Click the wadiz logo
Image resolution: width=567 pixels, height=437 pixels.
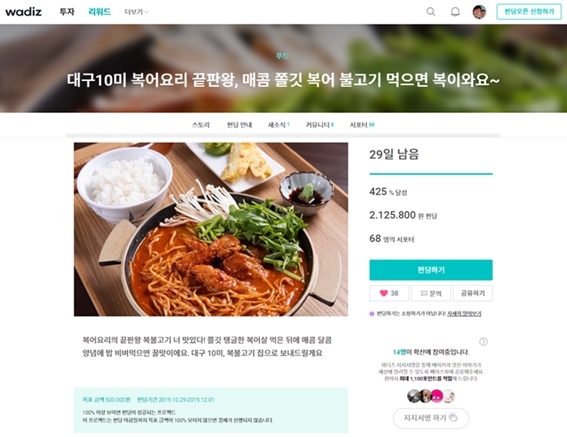24,12
